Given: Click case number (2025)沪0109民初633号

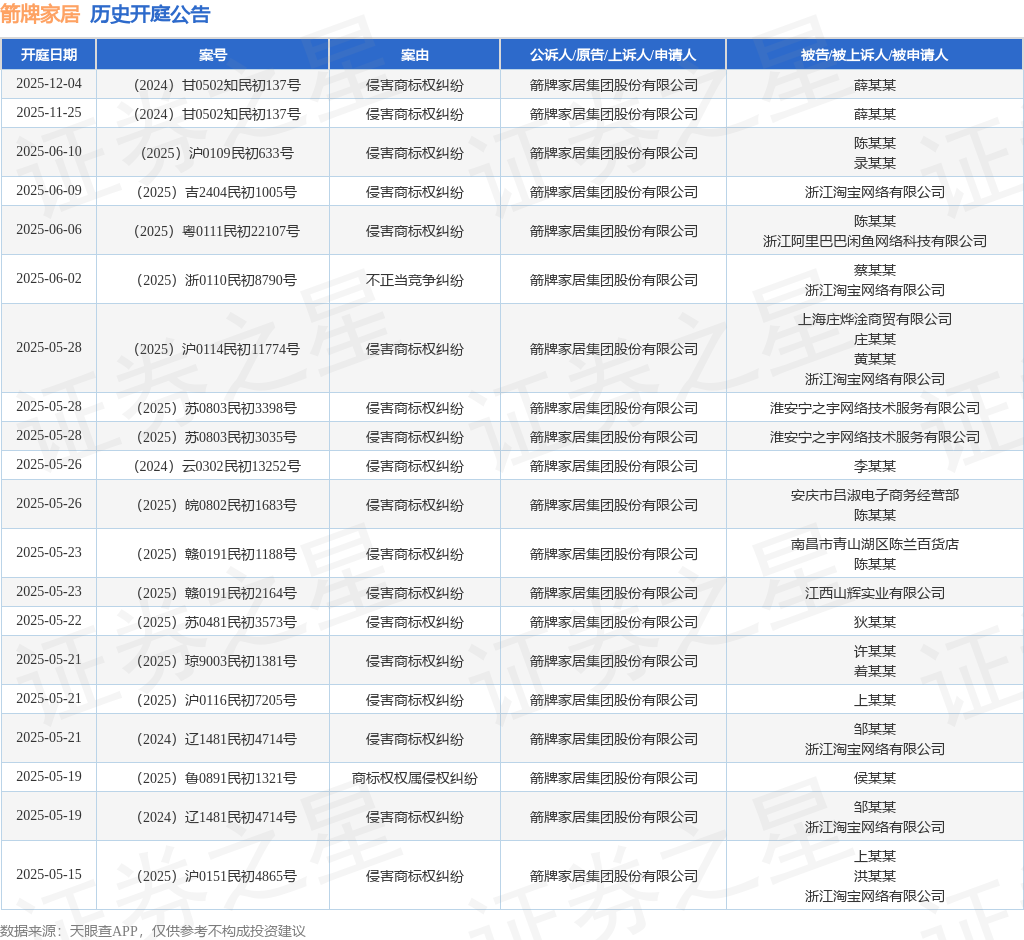Looking at the screenshot, I should pos(217,153).
